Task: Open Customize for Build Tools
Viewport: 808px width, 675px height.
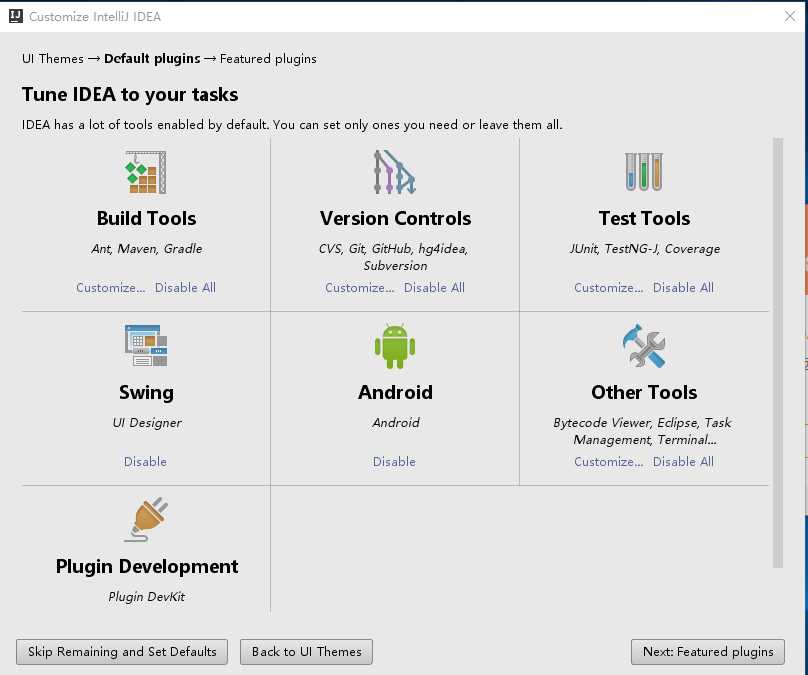Action: coord(111,288)
